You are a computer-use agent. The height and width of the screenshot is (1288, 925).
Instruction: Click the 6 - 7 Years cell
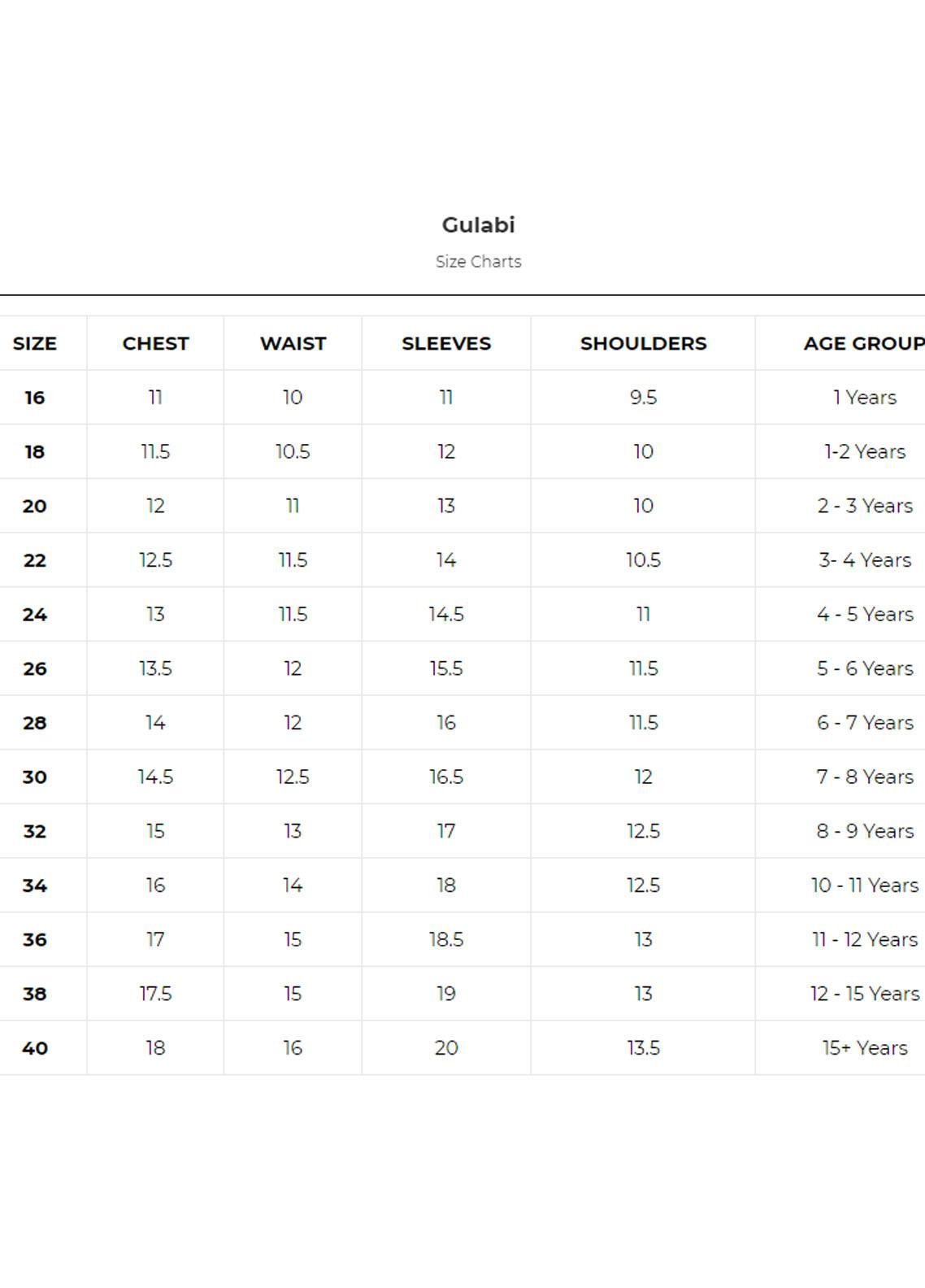(865, 723)
